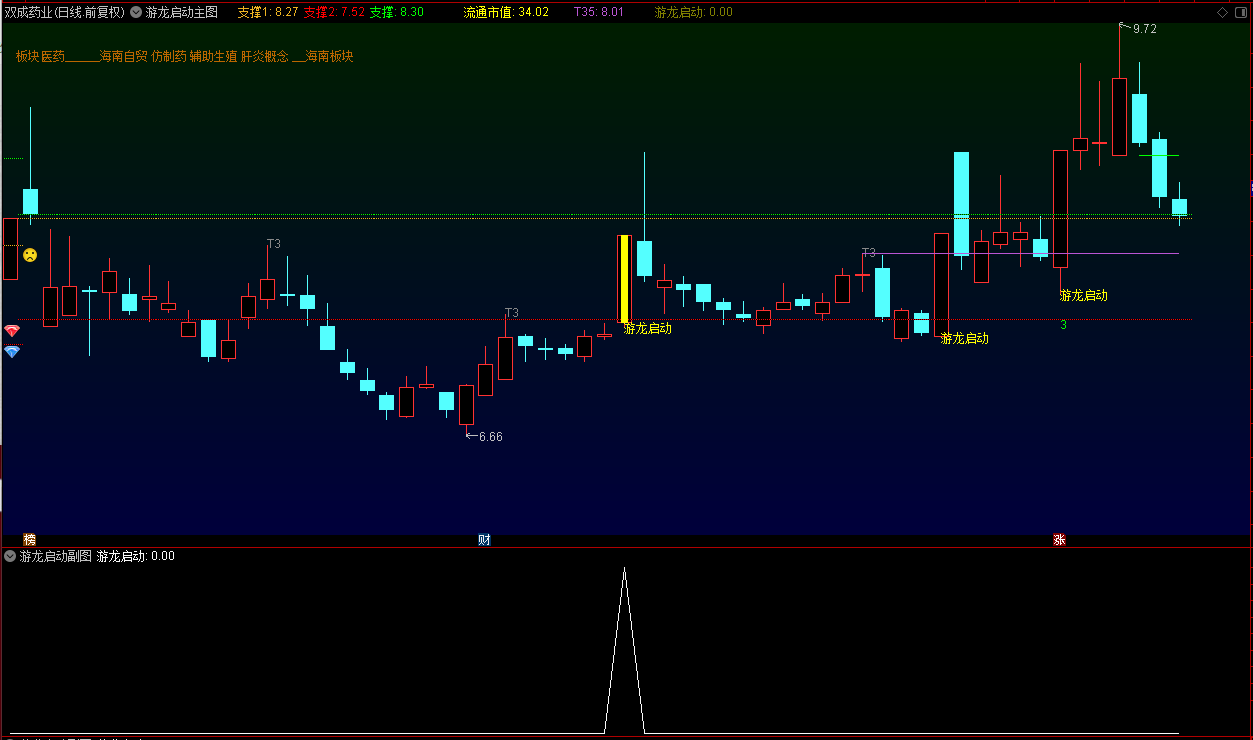Click the red 支撑2: 7.52 value

[x=334, y=12]
